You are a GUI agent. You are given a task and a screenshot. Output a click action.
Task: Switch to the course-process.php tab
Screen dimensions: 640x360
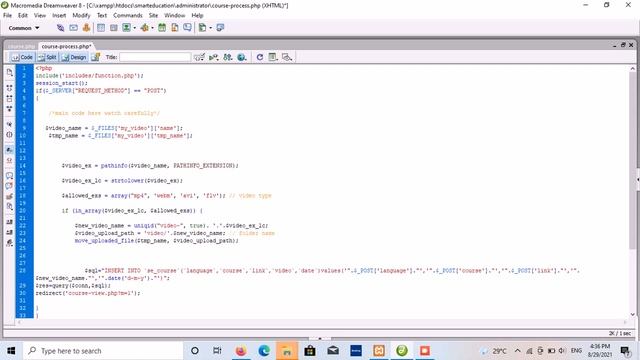click(x=66, y=46)
